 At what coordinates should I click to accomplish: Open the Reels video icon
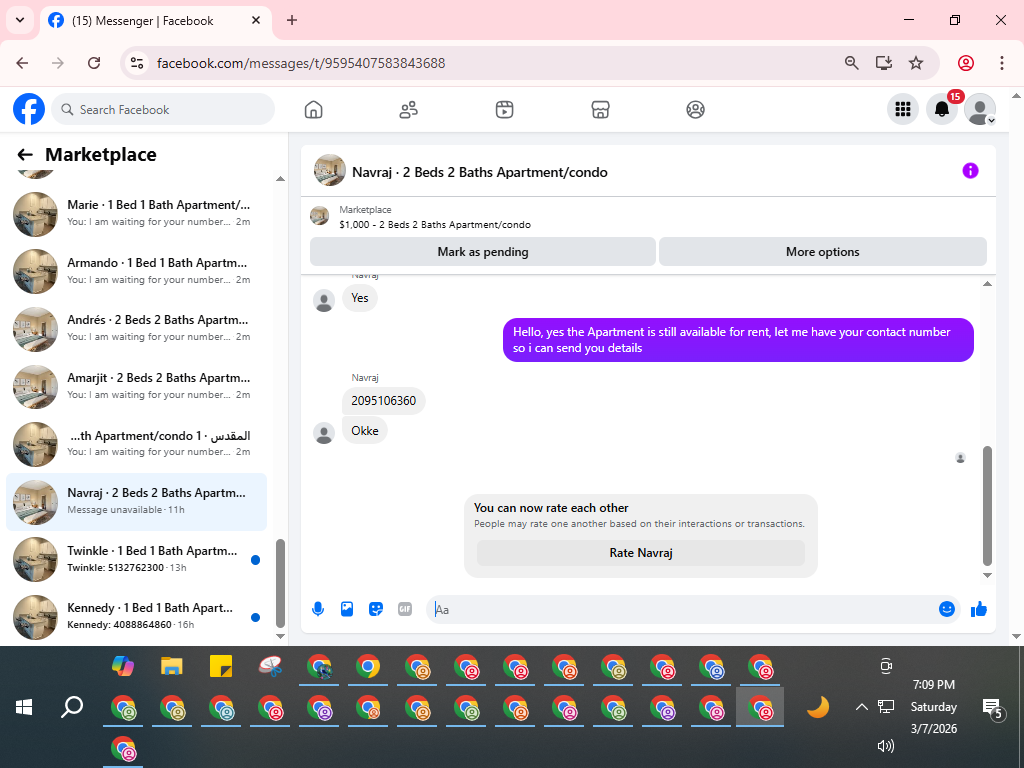tap(504, 110)
